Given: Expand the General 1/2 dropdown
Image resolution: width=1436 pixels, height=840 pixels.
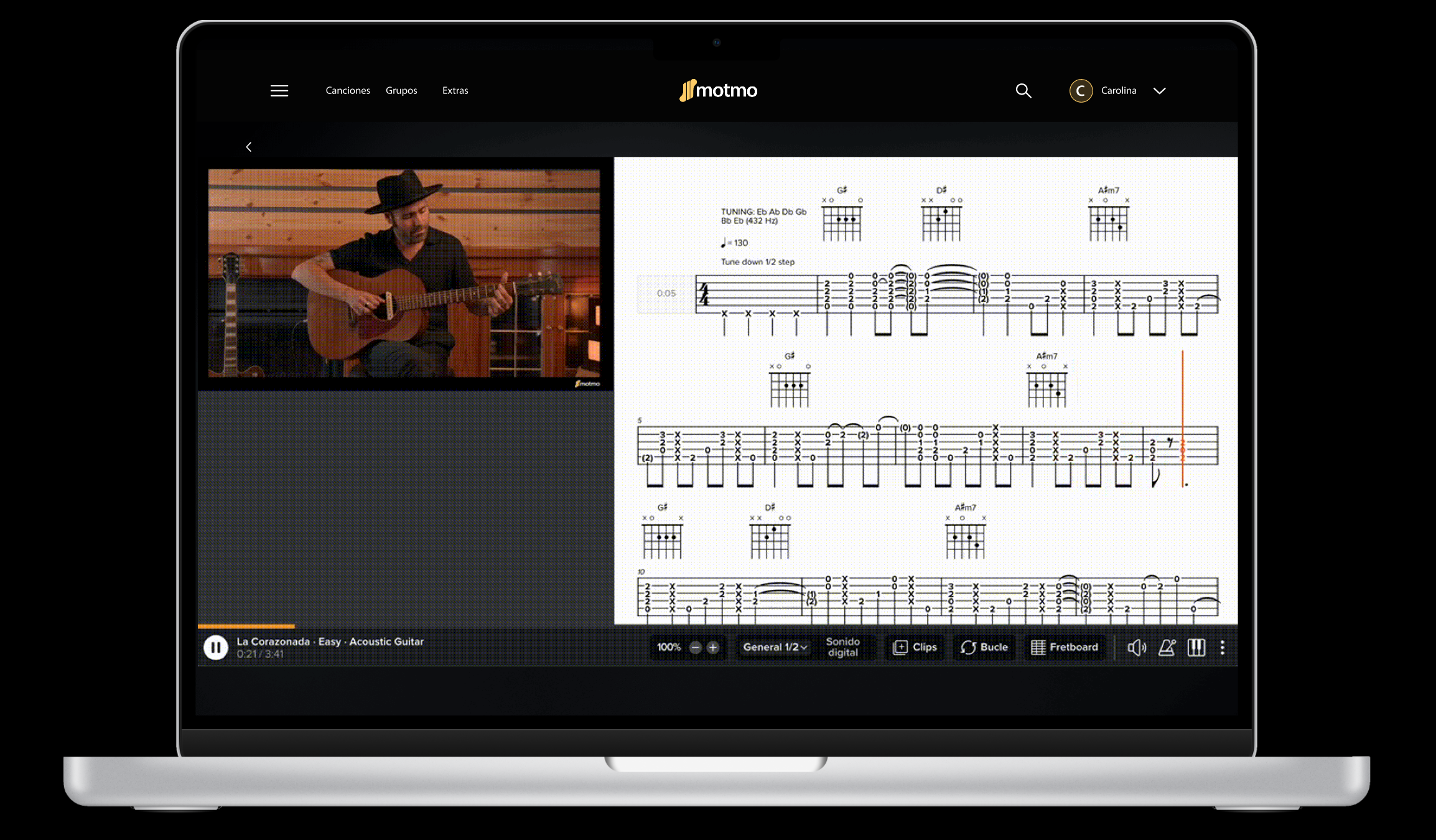Looking at the screenshot, I should coord(775,647).
